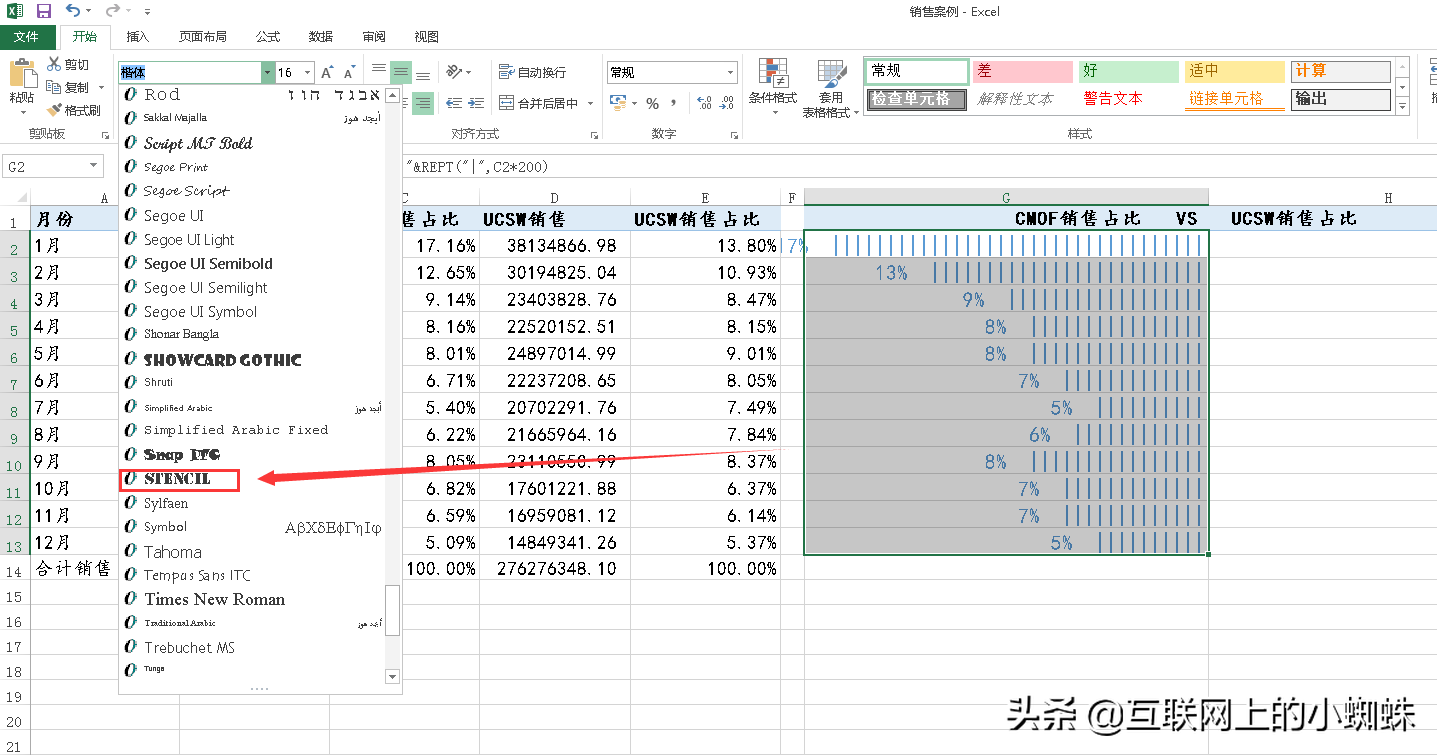Increase decimal places
The width and height of the screenshot is (1437, 755).
pyautogui.click(x=703, y=103)
